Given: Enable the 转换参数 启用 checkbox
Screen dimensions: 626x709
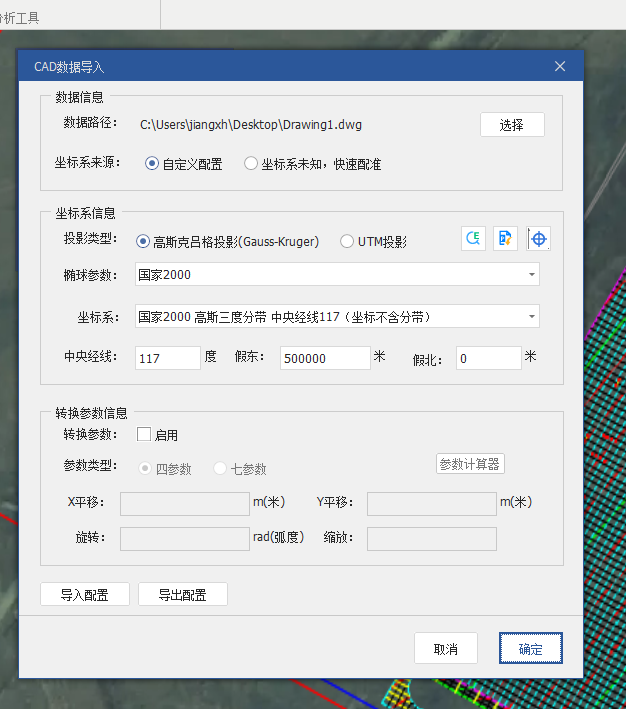Looking at the screenshot, I should tap(144, 435).
